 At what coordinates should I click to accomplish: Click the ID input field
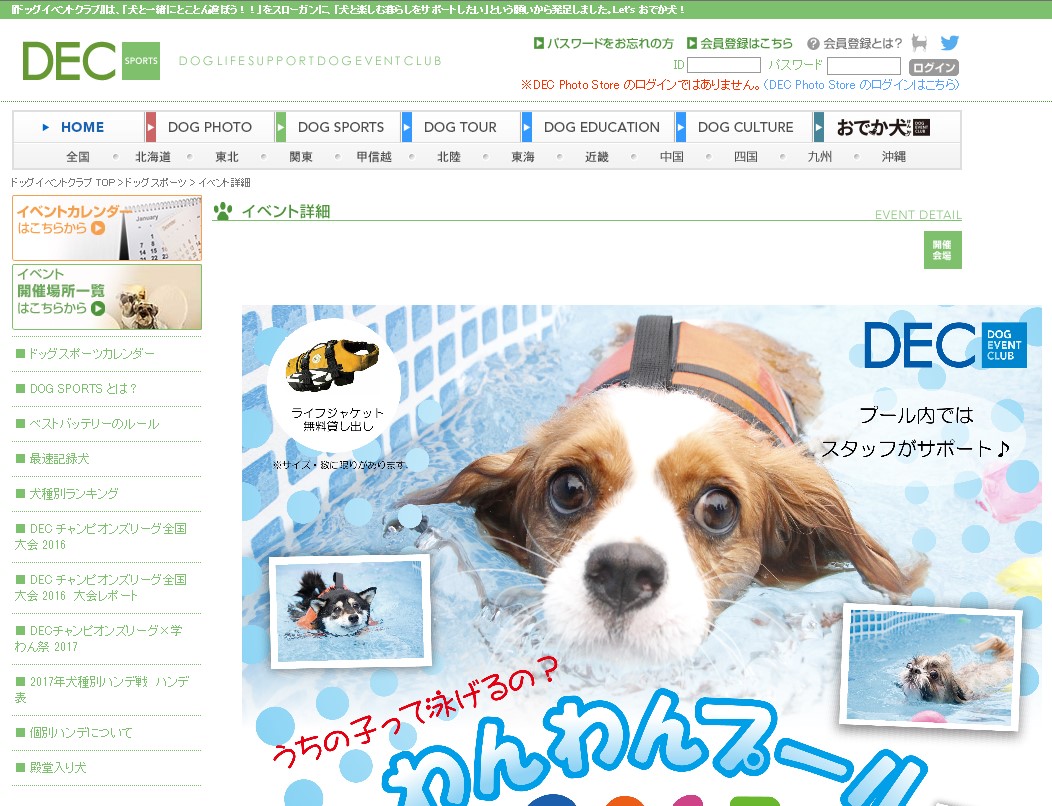tap(724, 65)
